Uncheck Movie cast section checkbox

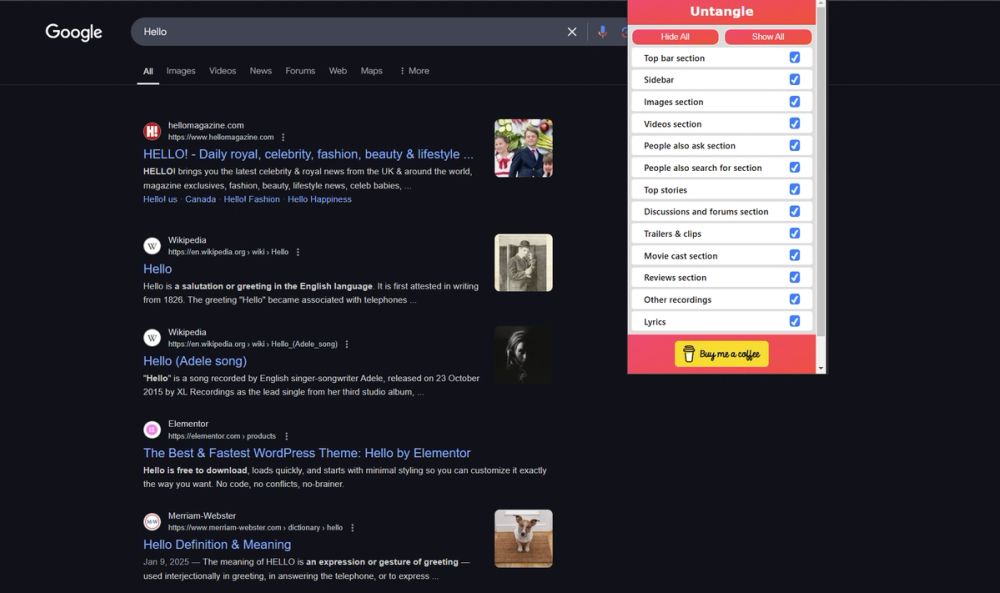tap(795, 255)
